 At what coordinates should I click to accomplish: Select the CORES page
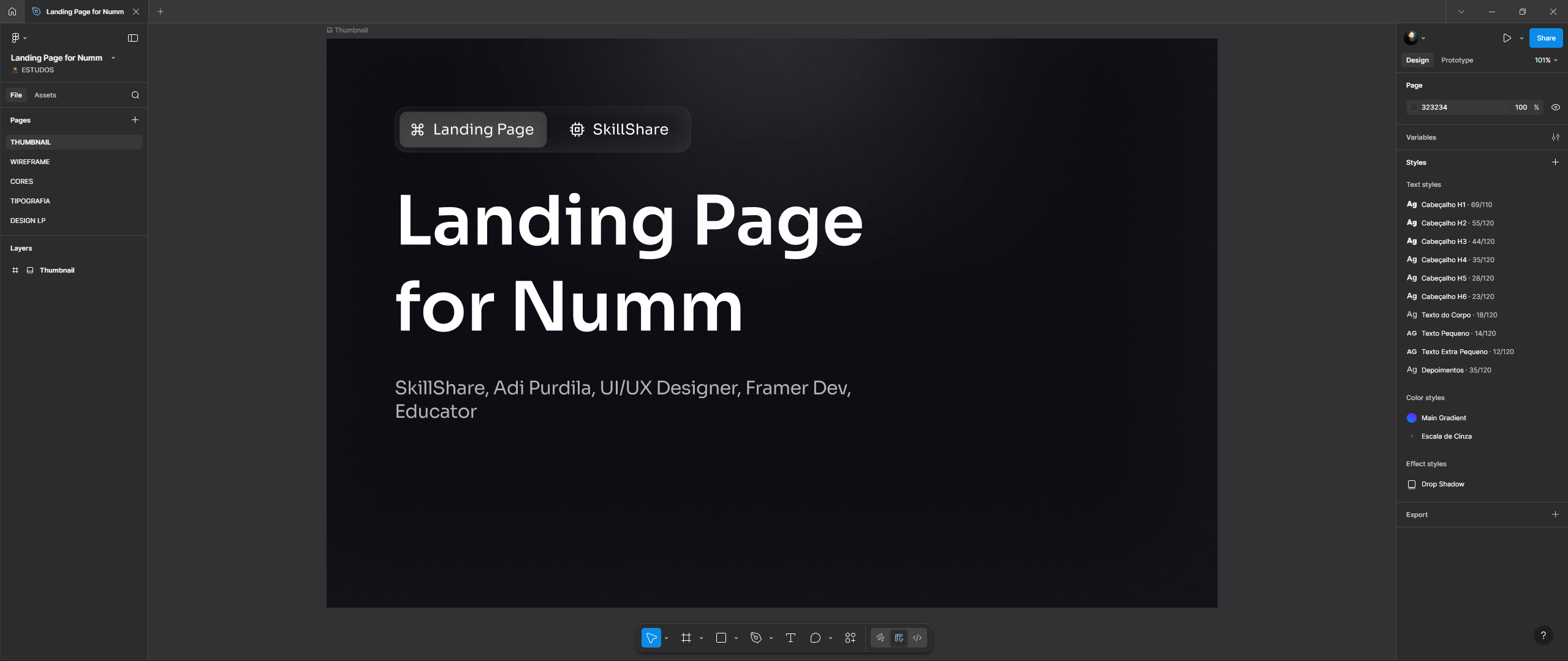(x=74, y=181)
